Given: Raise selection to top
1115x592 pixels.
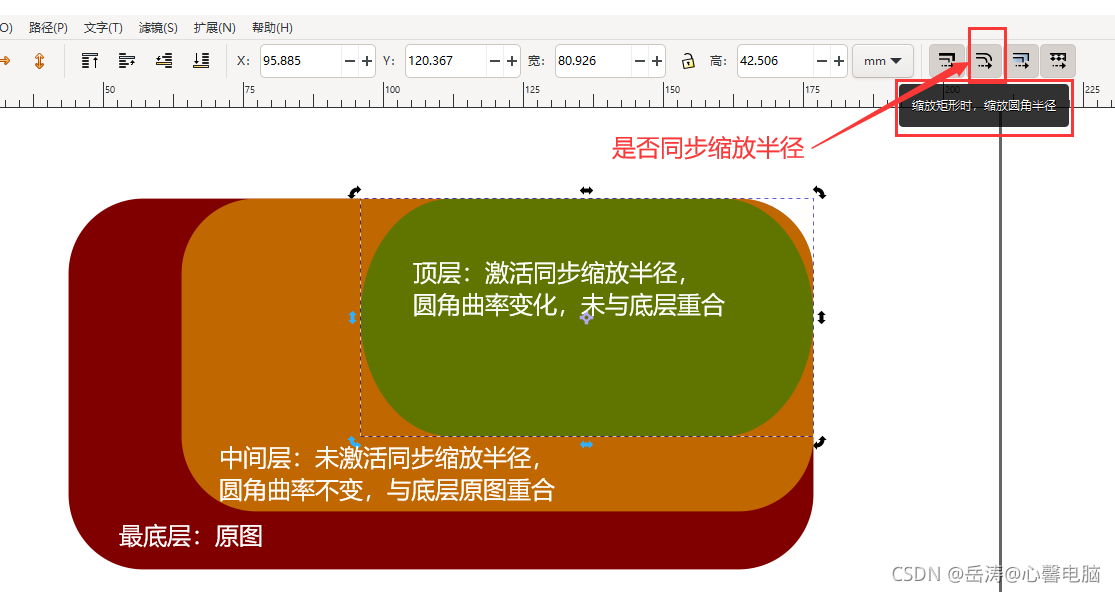Looking at the screenshot, I should (x=90, y=61).
